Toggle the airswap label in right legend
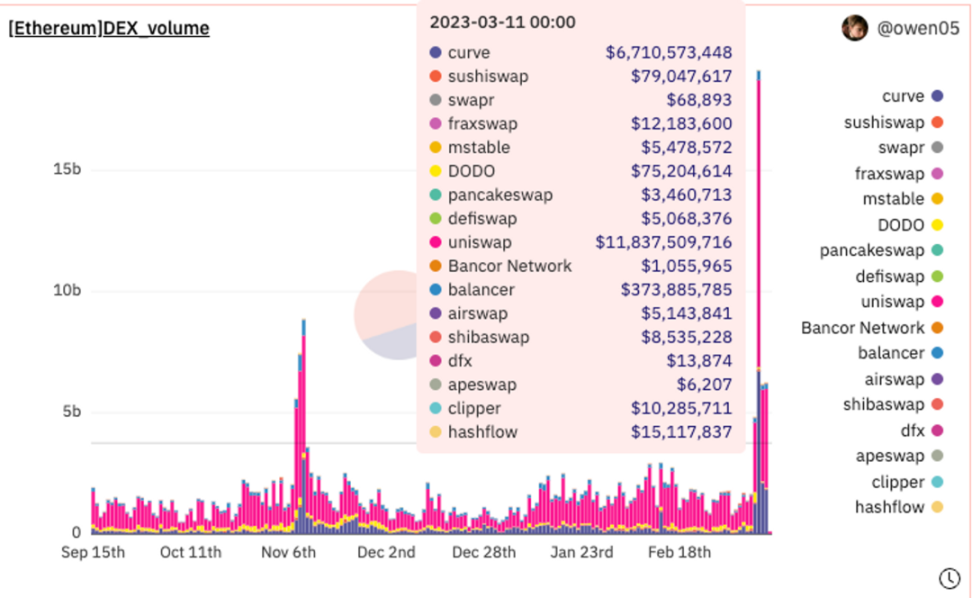The width and height of the screenshot is (972, 598). click(894, 379)
